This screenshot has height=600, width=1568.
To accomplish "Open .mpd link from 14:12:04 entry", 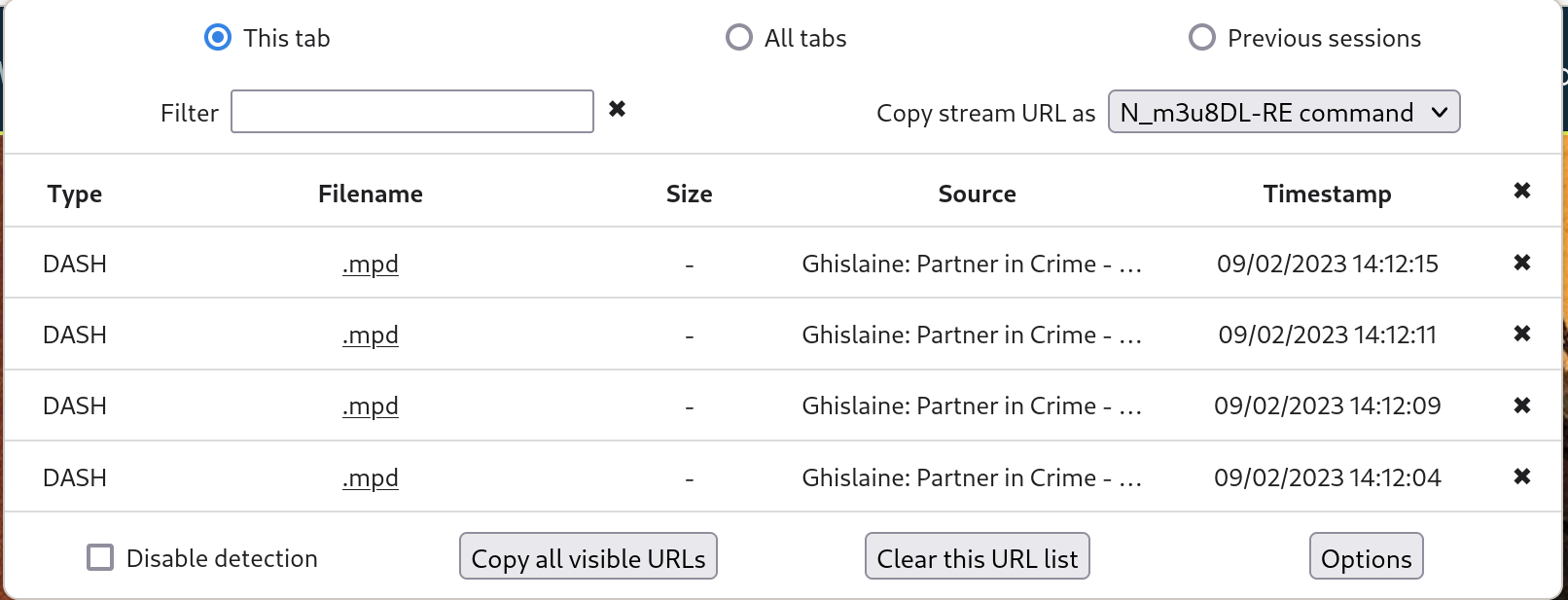I will click(371, 478).
